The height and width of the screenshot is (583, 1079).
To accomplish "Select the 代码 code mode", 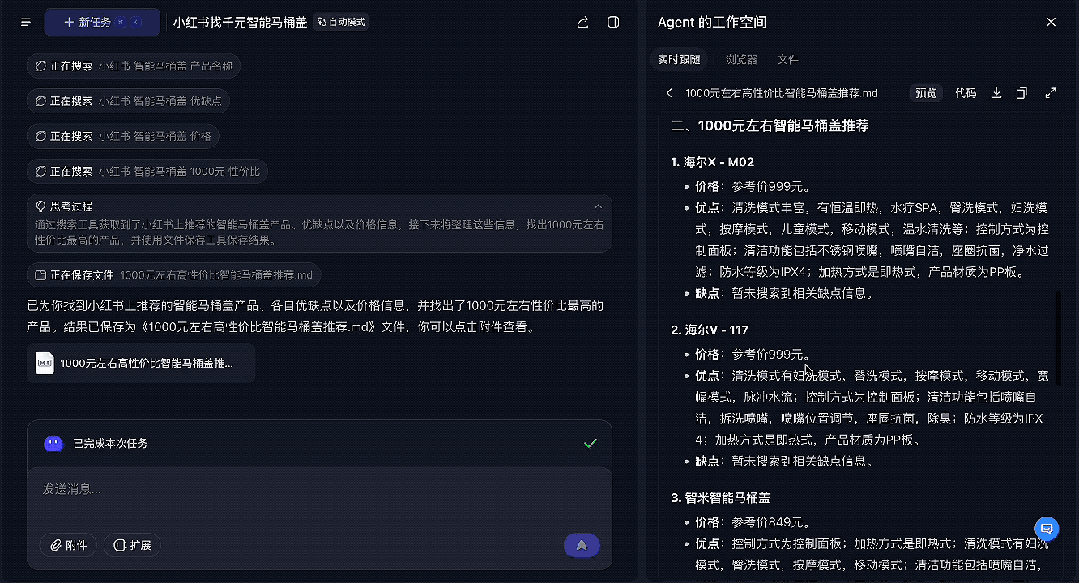I will [965, 93].
